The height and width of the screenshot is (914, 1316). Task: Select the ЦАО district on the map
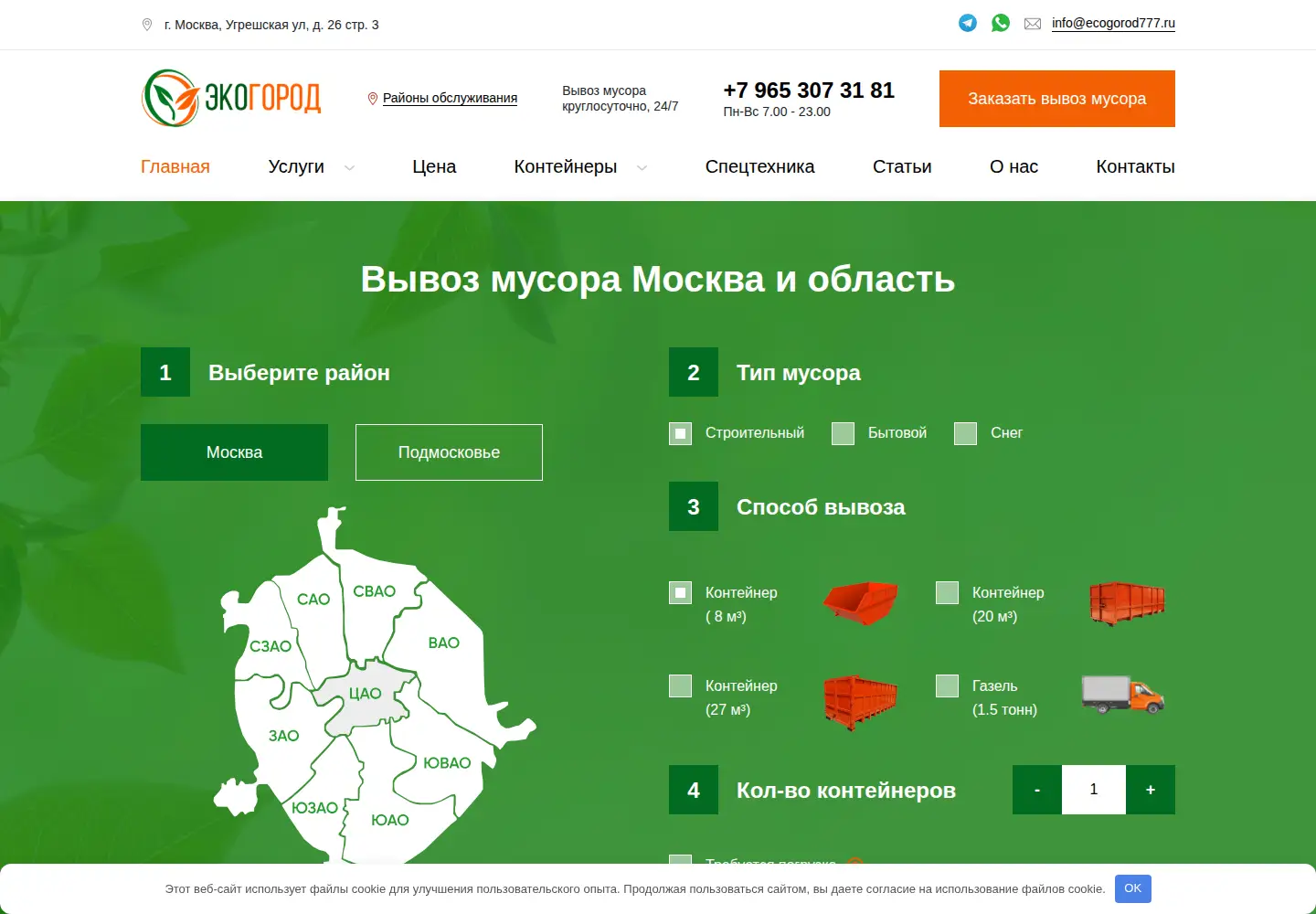pyautogui.click(x=366, y=695)
